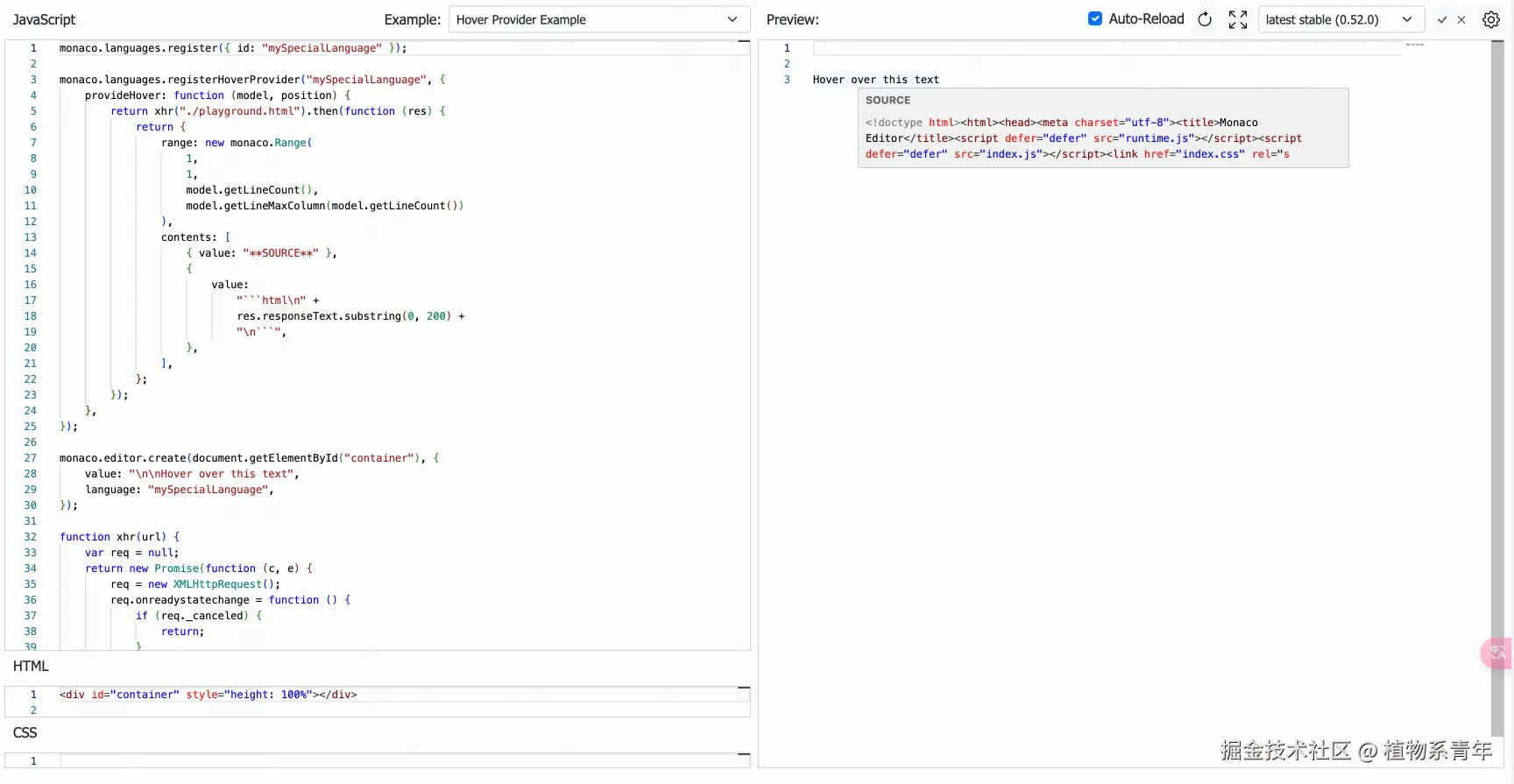Click the value "\n\nHover over this text" code line
The width and height of the screenshot is (1514, 784).
(192, 474)
